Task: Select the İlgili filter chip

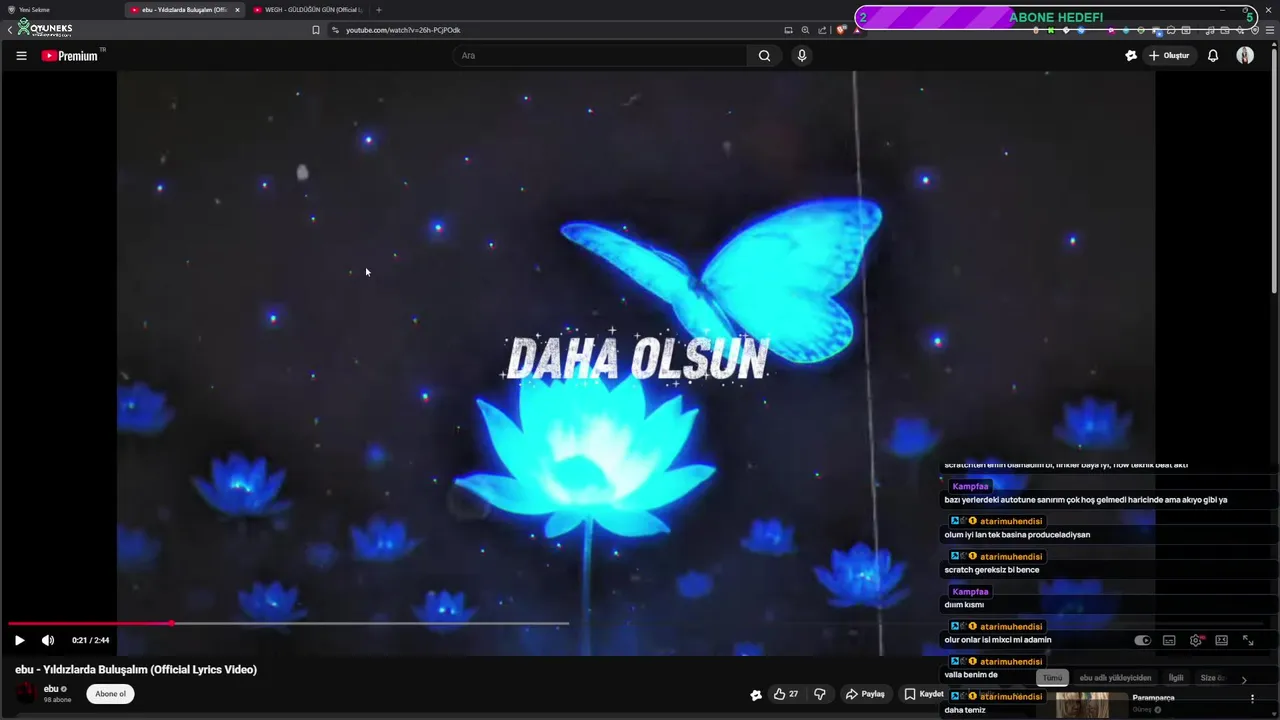Action: tap(1176, 678)
